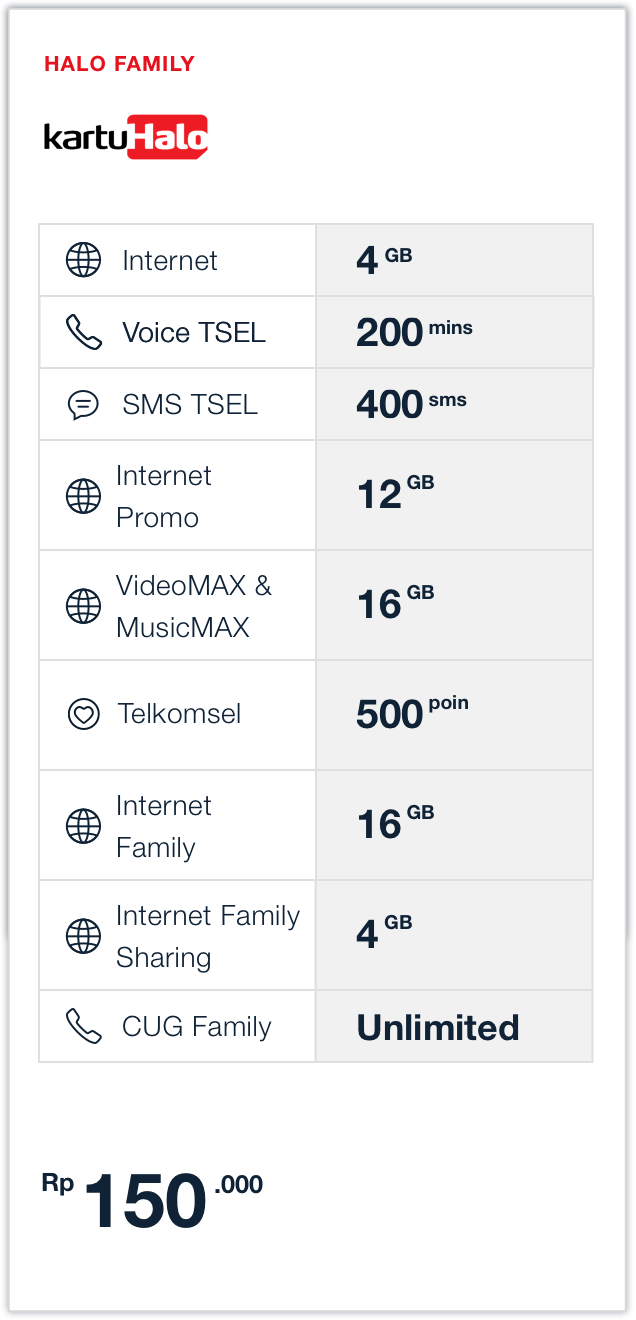Click the 500 poin value
The width and height of the screenshot is (636, 1320).
click(x=412, y=714)
